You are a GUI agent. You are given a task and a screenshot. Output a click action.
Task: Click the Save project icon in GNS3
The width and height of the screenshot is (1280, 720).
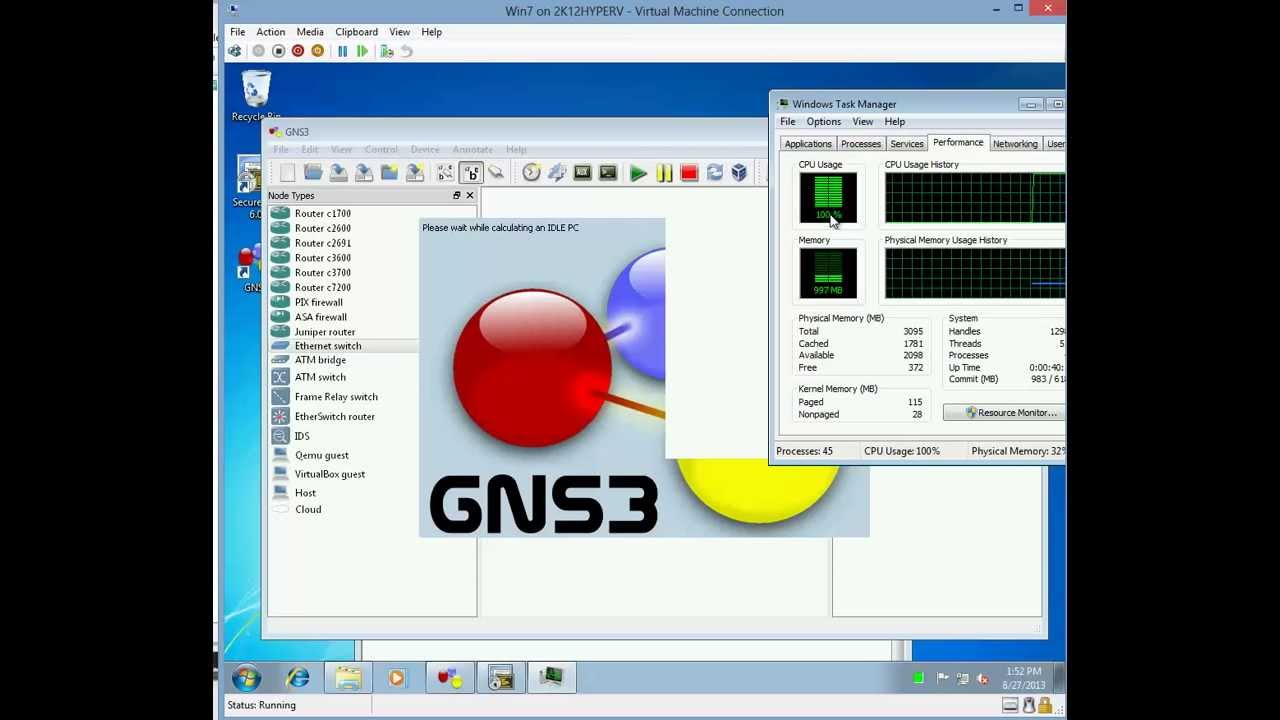coord(338,173)
